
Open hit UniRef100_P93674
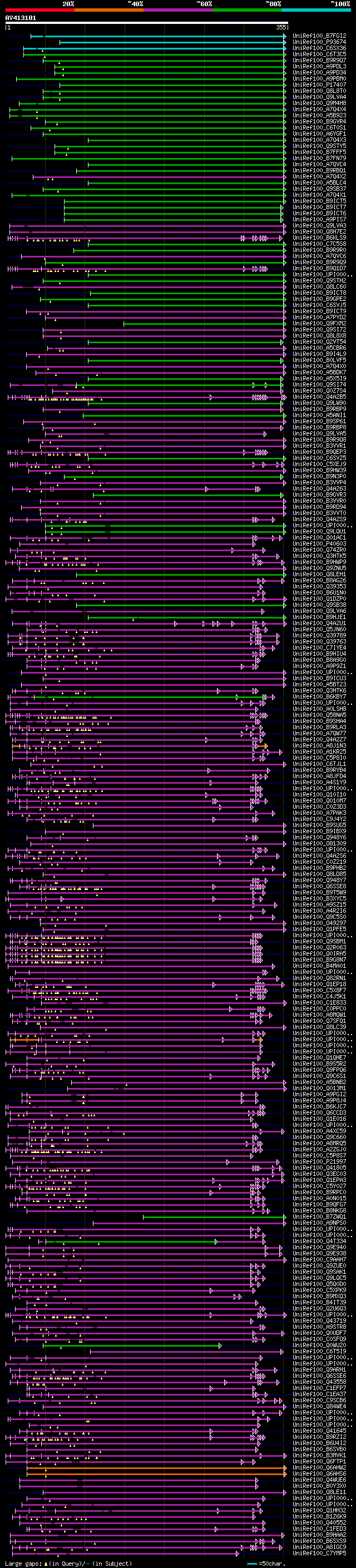pos(319,42)
